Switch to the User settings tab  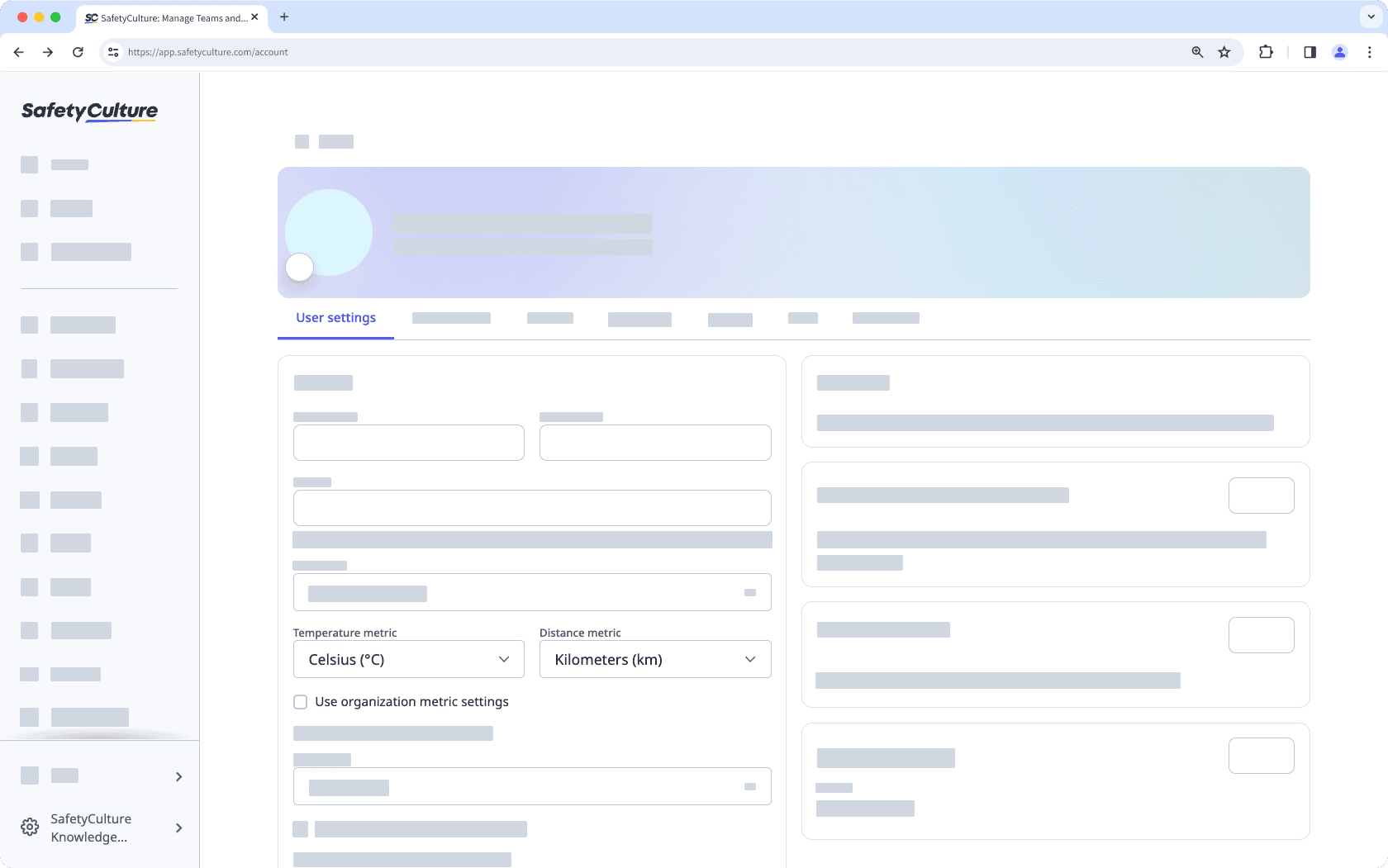[x=335, y=317]
